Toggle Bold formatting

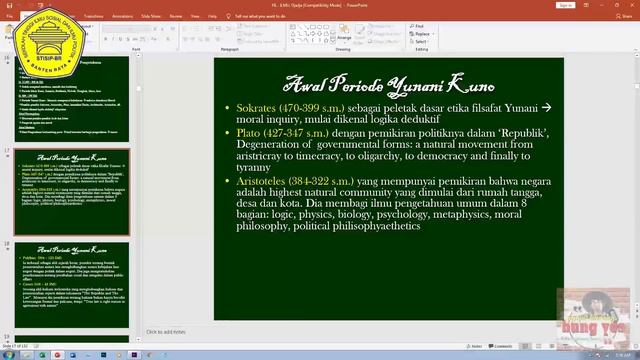[106, 39]
